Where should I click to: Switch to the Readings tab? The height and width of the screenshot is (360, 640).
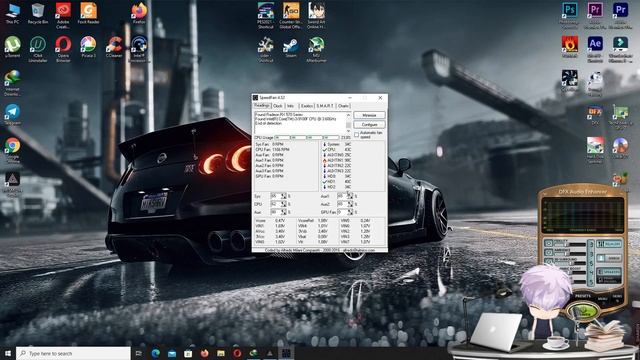click(x=262, y=105)
